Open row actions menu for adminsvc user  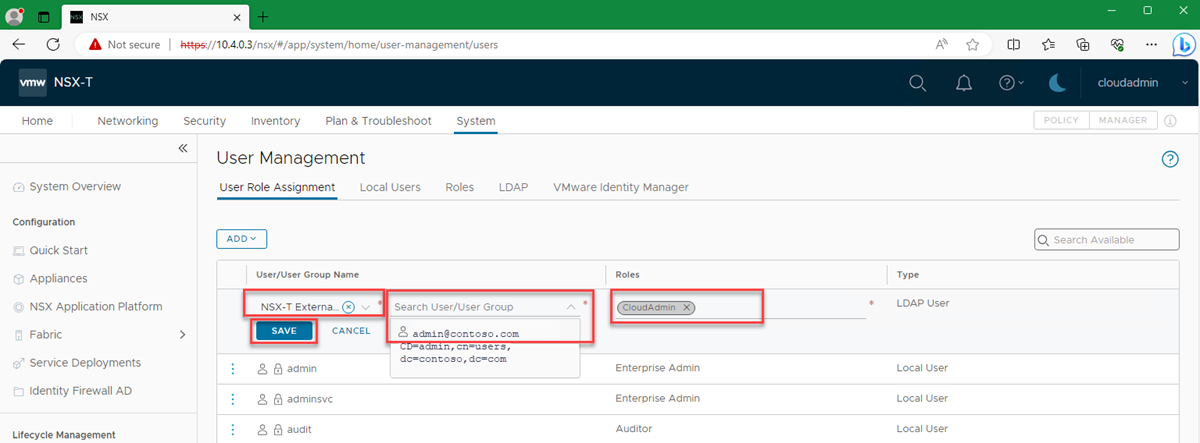coord(233,399)
